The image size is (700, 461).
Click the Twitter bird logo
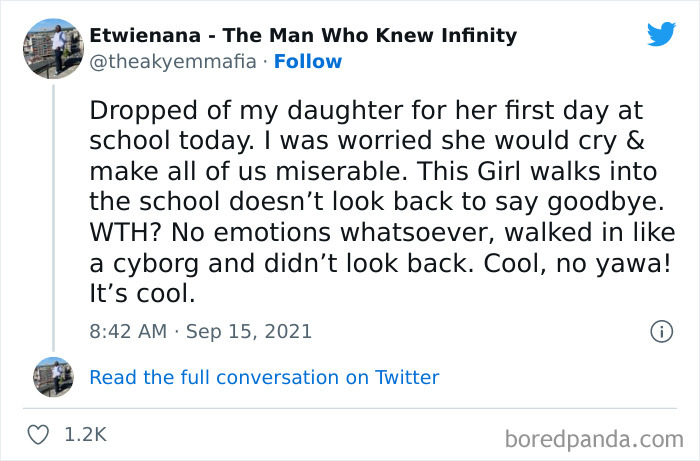pyautogui.click(x=661, y=36)
